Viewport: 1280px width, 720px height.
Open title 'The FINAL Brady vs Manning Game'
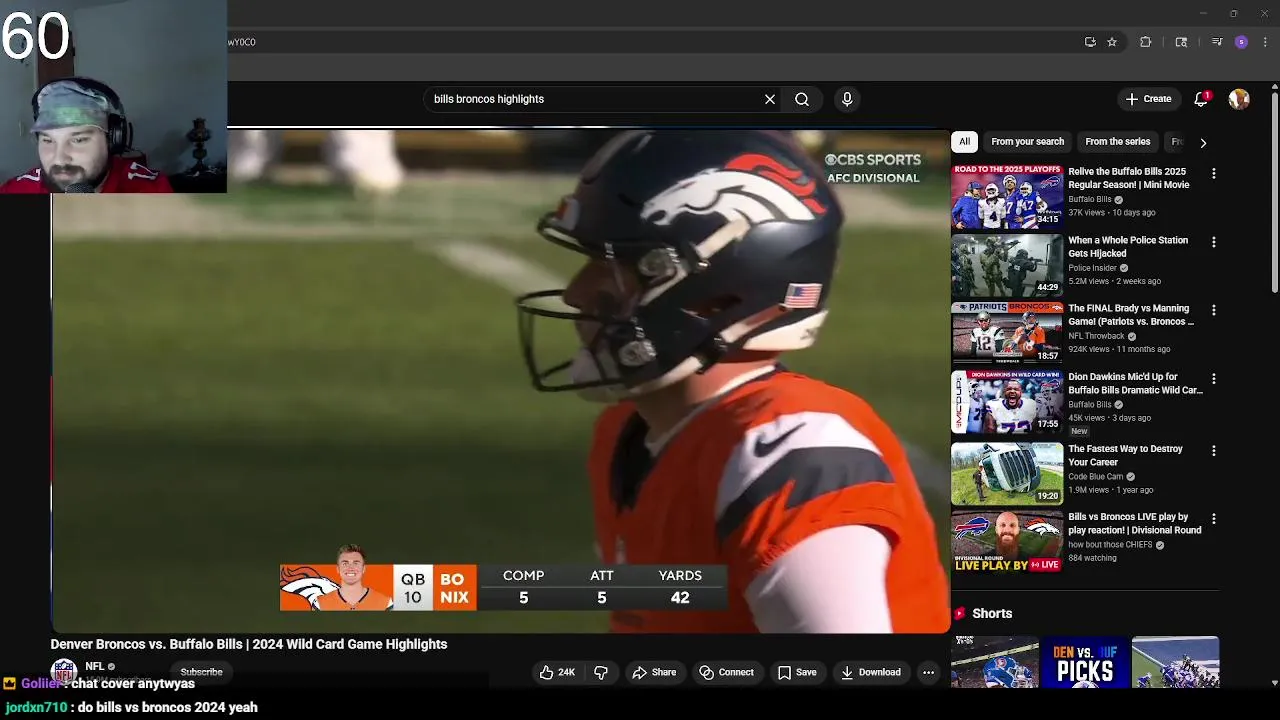1131,315
